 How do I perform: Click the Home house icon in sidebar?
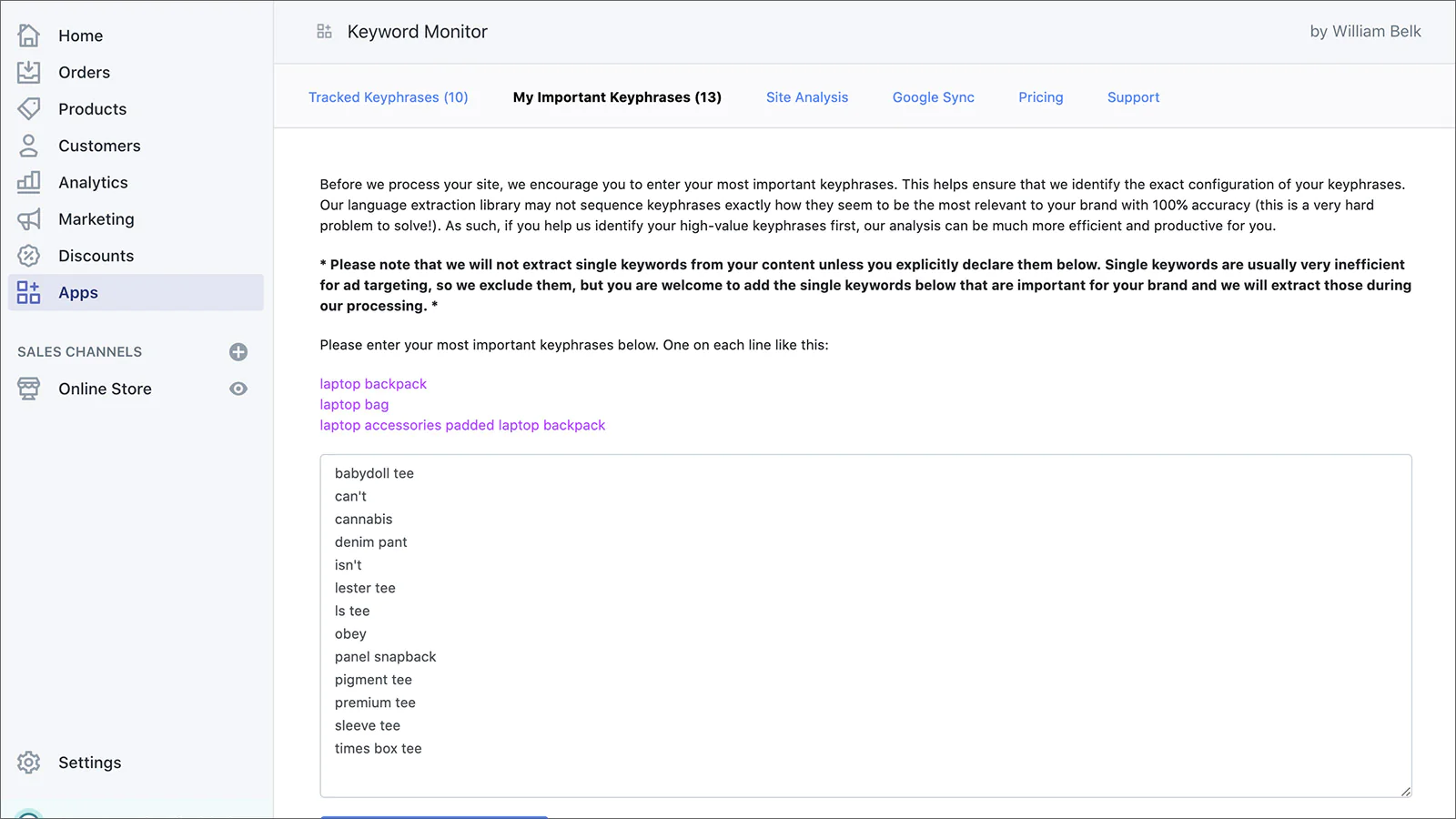pos(29,35)
